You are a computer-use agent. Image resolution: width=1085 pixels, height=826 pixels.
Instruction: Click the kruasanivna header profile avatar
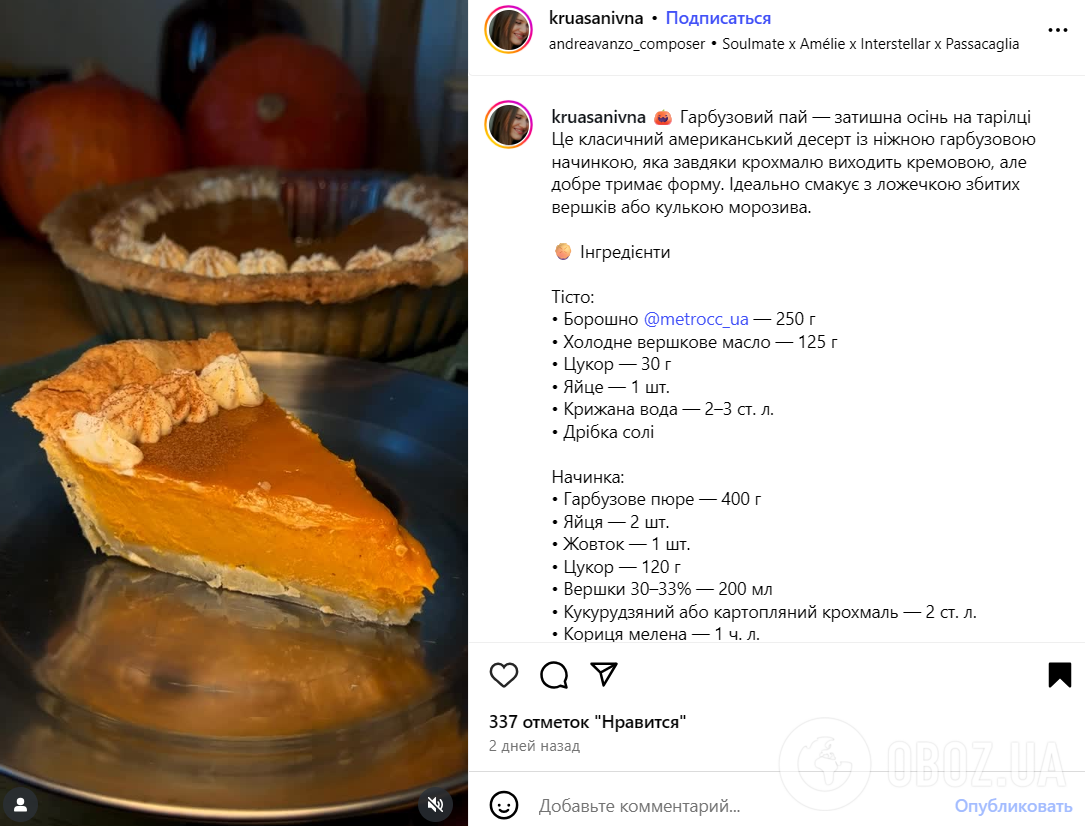(509, 30)
